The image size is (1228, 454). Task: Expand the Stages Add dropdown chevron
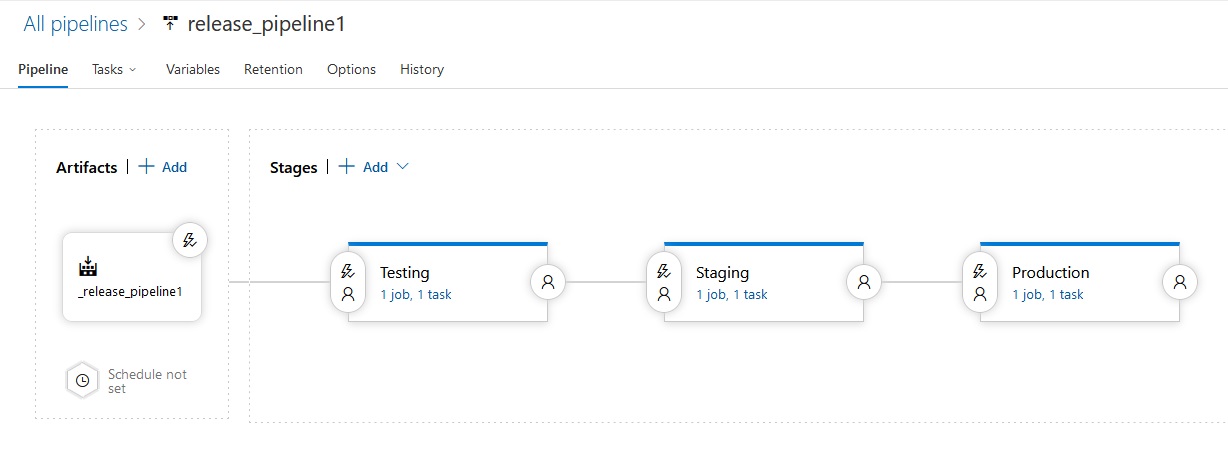click(x=403, y=167)
